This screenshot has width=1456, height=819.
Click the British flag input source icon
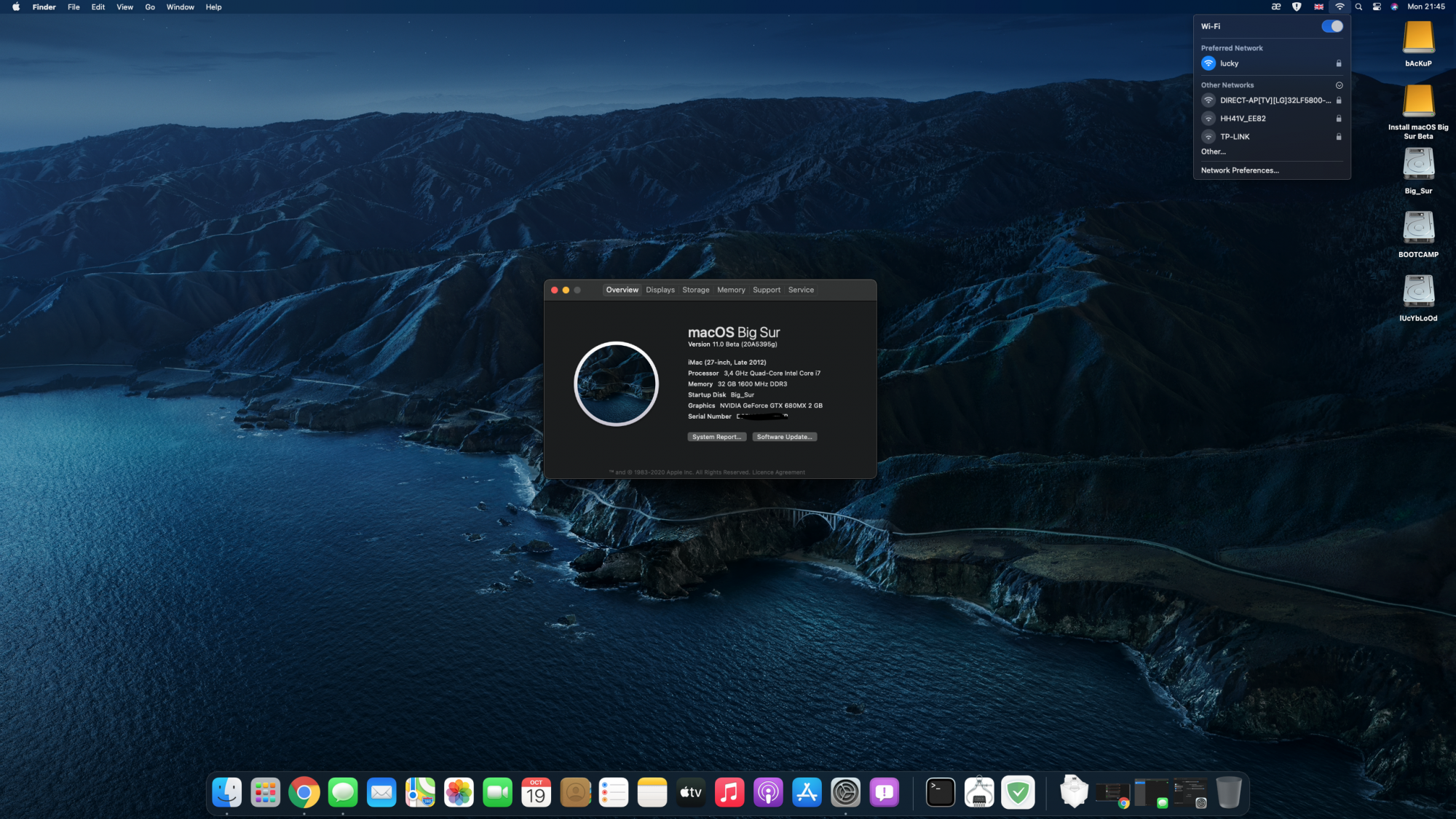(x=1318, y=7)
